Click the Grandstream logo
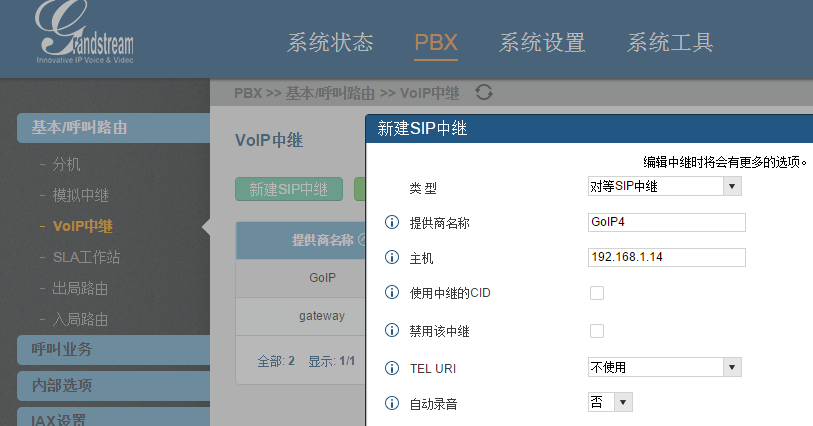Viewport: 813px width, 426px height. click(84, 32)
